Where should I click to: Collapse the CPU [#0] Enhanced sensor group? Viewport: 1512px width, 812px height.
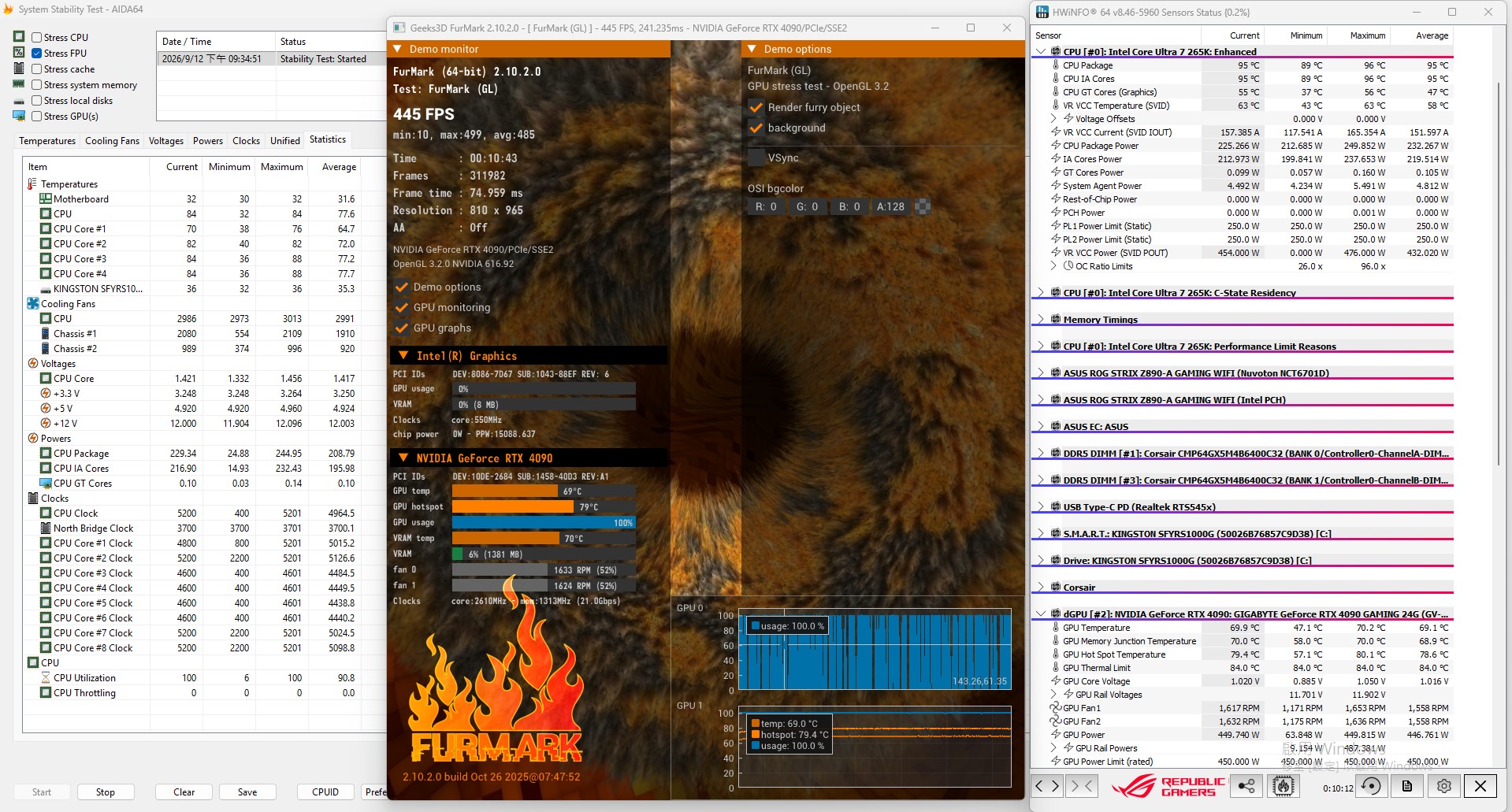(1041, 51)
